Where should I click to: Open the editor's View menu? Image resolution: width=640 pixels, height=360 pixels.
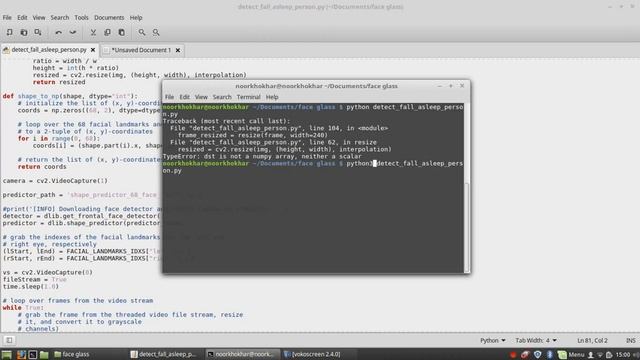coord(39,18)
